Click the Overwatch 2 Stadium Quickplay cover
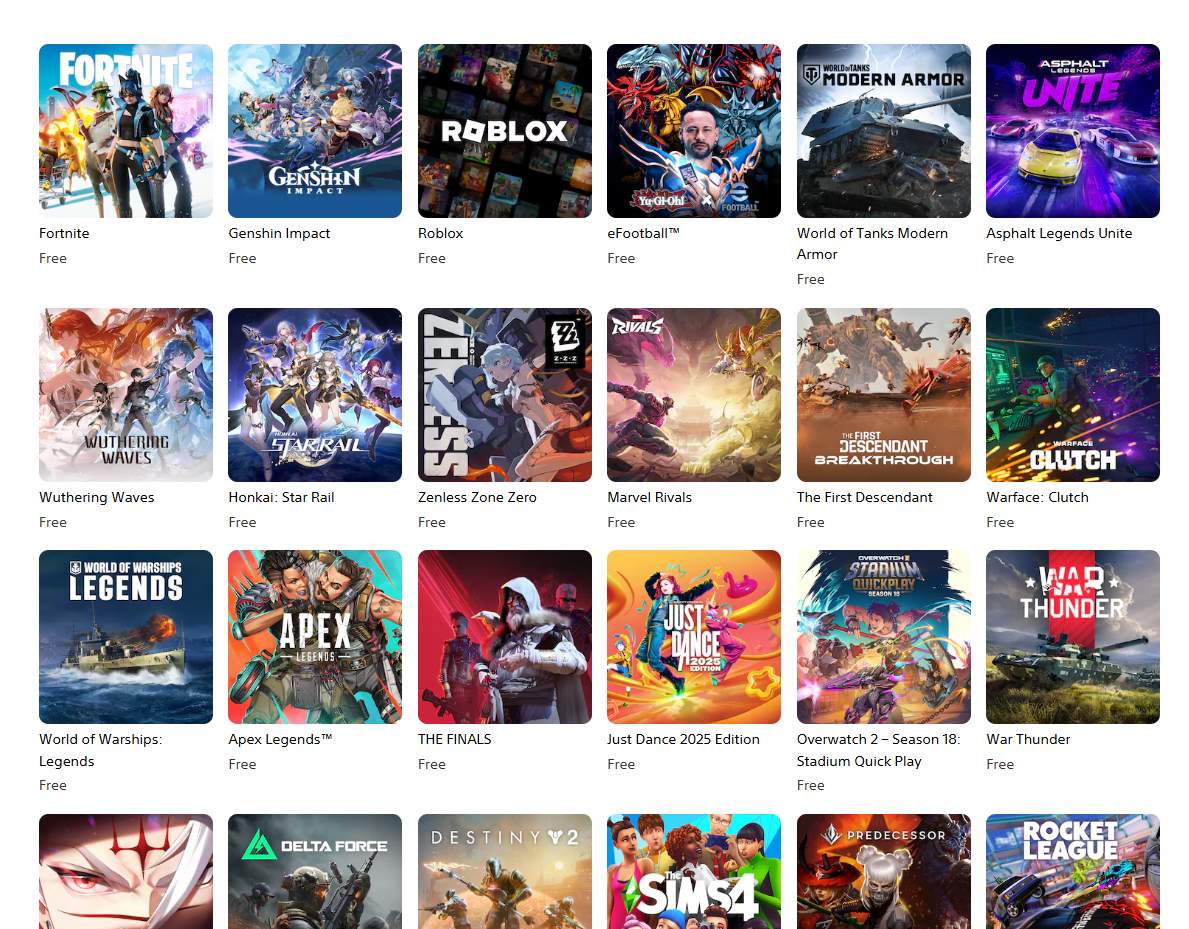The image size is (1189, 929). 883,637
